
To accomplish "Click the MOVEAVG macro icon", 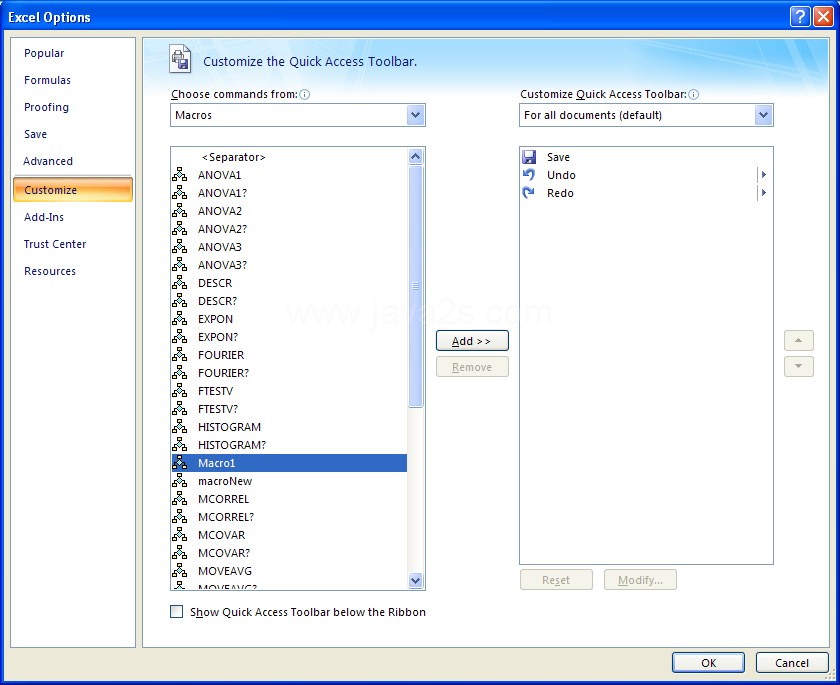I will pos(179,570).
